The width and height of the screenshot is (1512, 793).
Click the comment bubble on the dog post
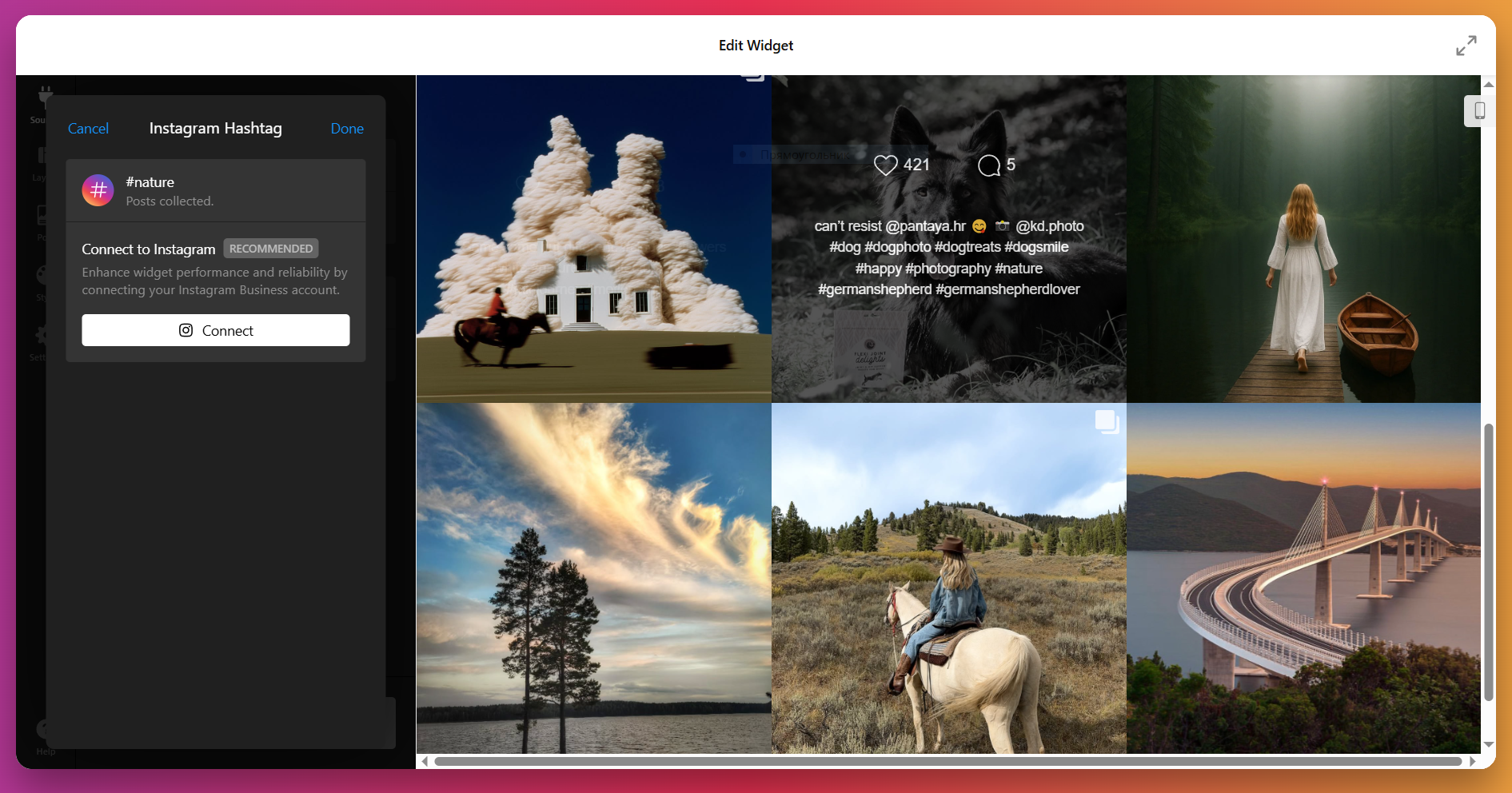(990, 165)
